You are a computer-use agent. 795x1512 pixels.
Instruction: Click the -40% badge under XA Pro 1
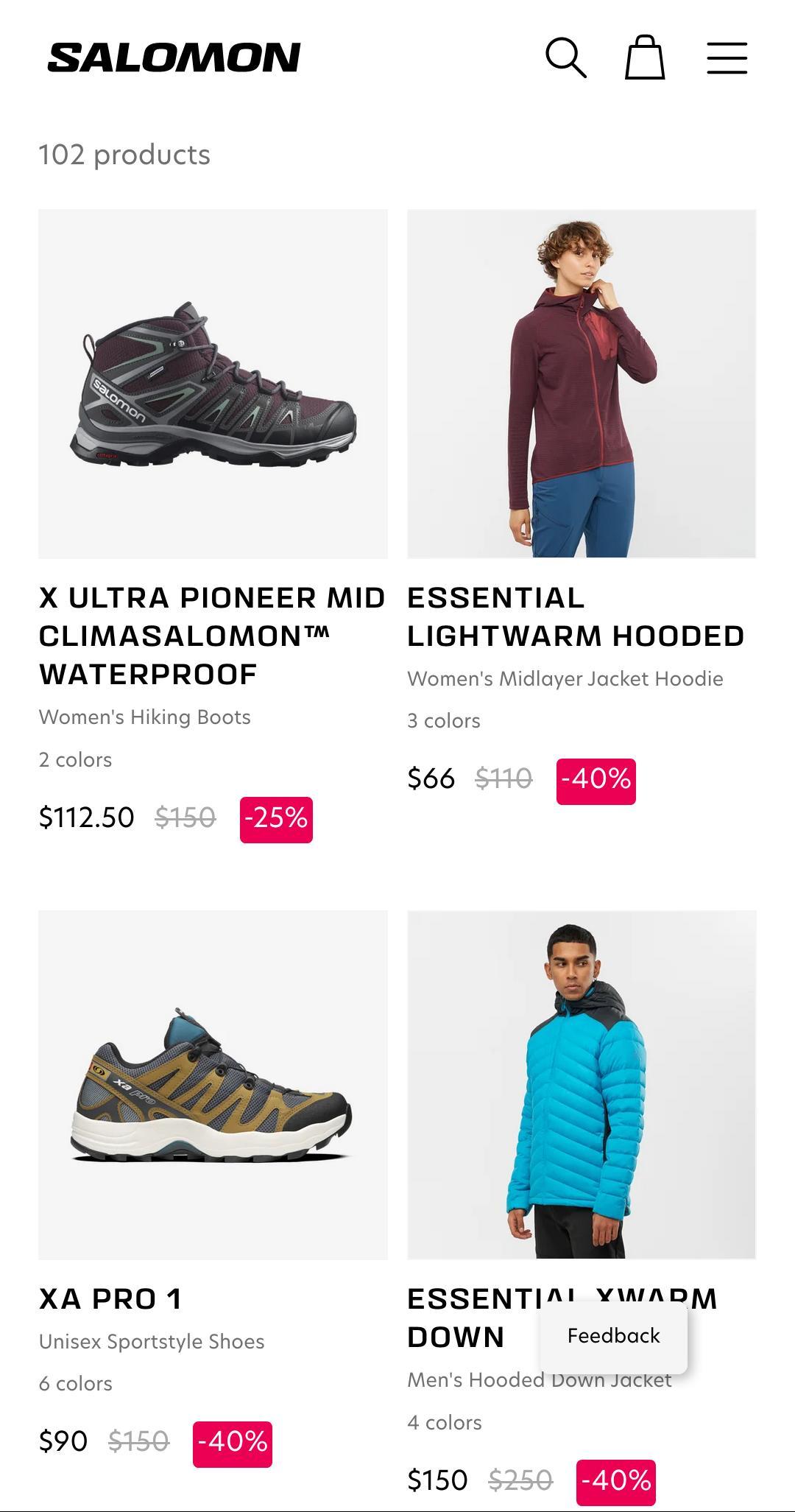pos(233,1444)
